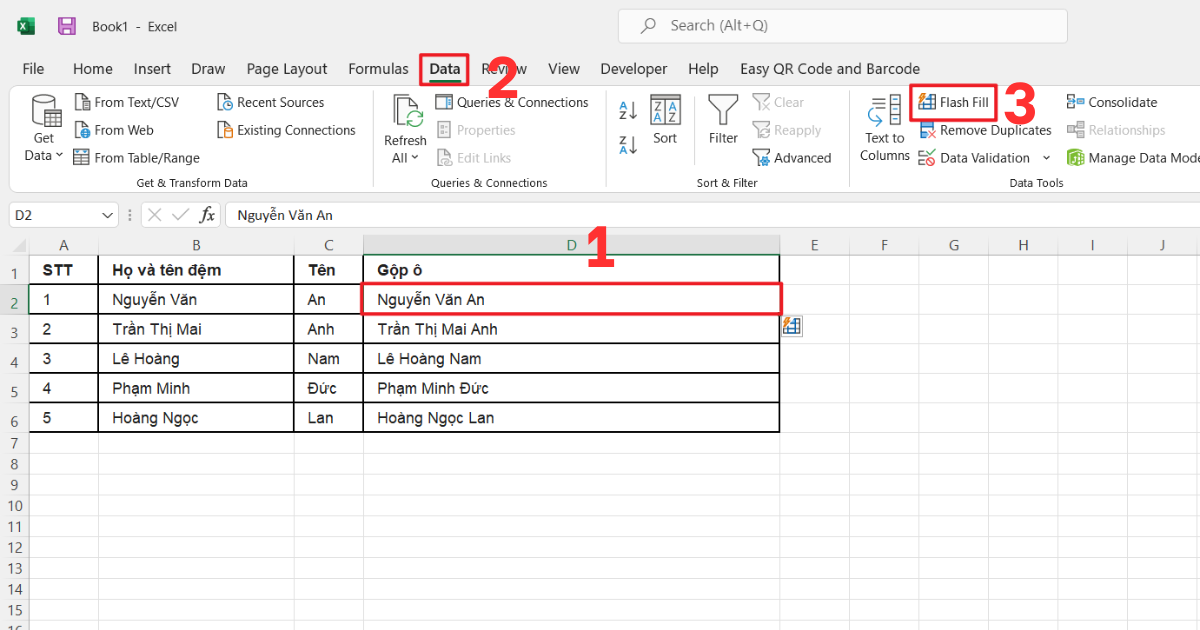Viewport: 1200px width, 630px height.
Task: Open the Get Data button
Action: (x=44, y=128)
